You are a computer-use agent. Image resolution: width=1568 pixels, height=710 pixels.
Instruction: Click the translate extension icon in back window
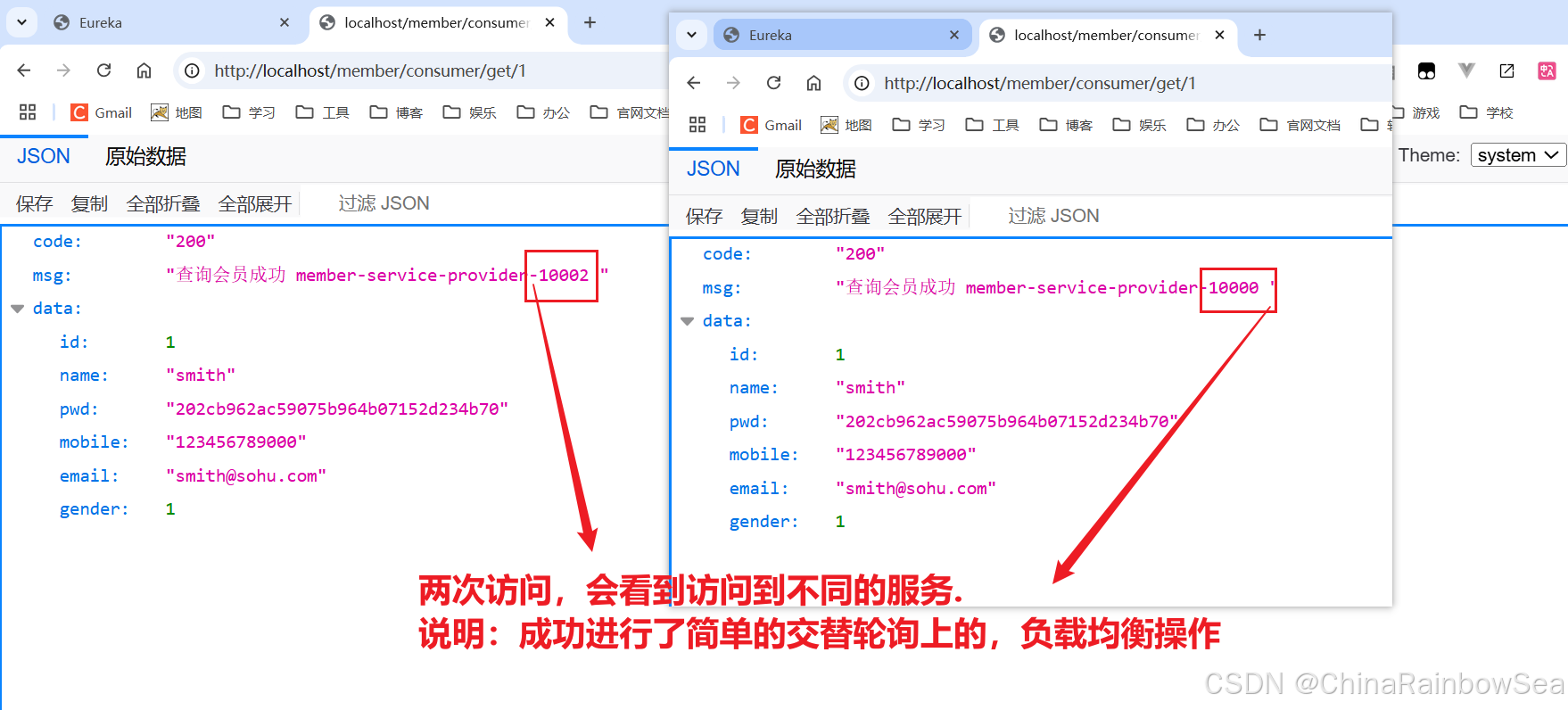[1547, 70]
